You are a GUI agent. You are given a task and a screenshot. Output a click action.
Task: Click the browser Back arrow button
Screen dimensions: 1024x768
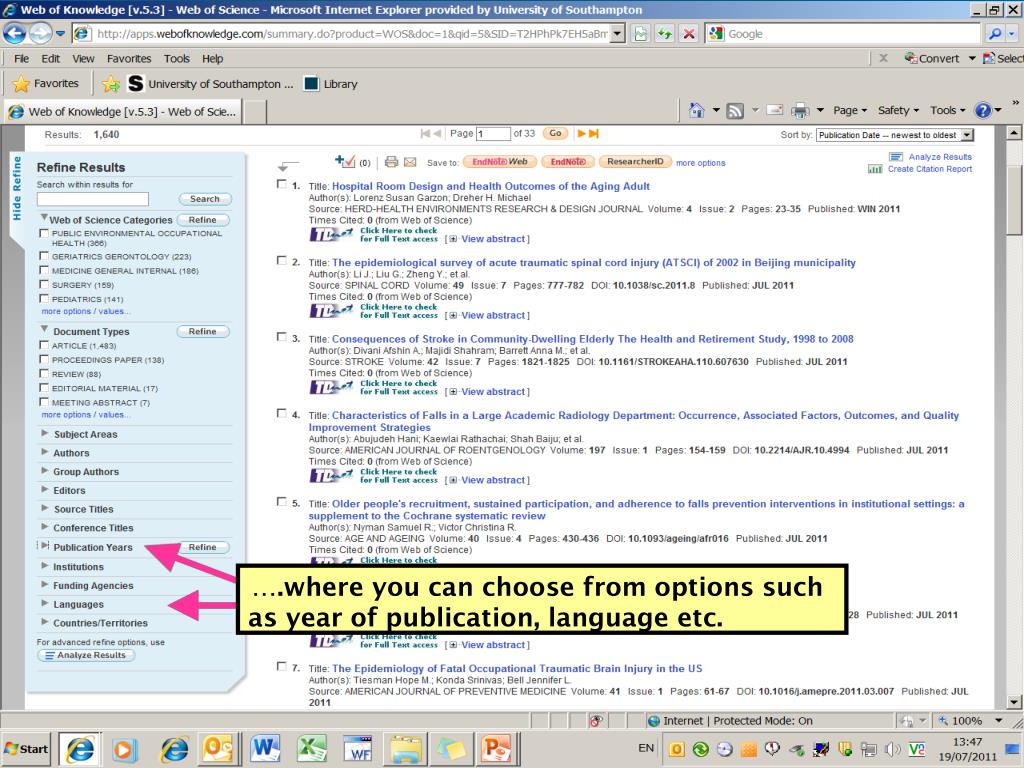tap(14, 33)
